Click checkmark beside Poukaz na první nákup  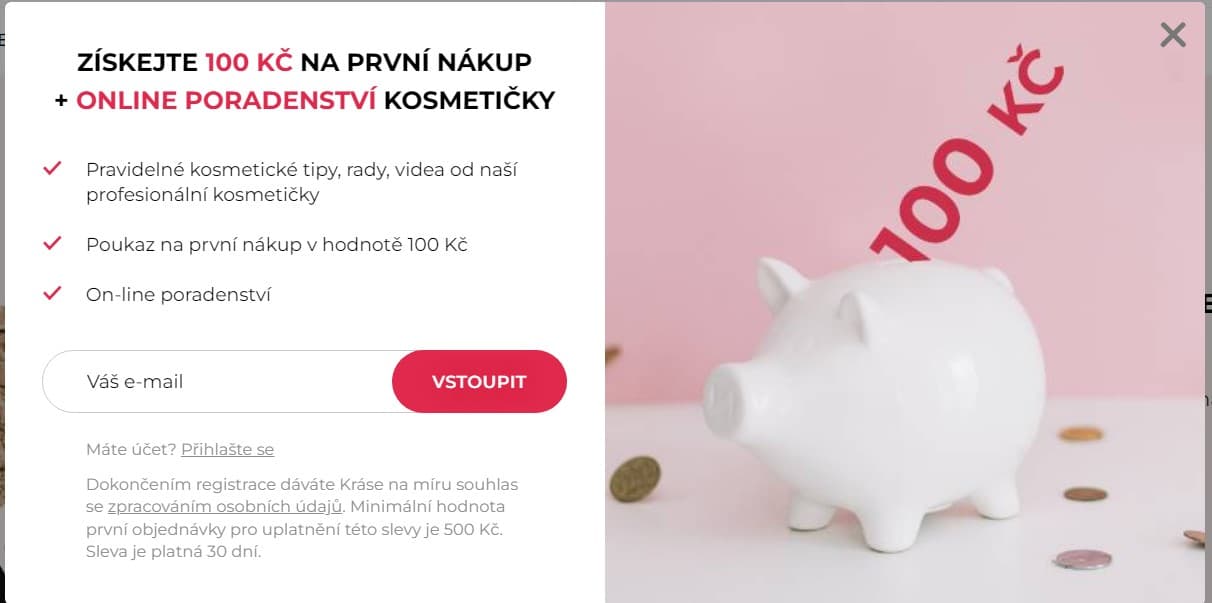pos(53,243)
